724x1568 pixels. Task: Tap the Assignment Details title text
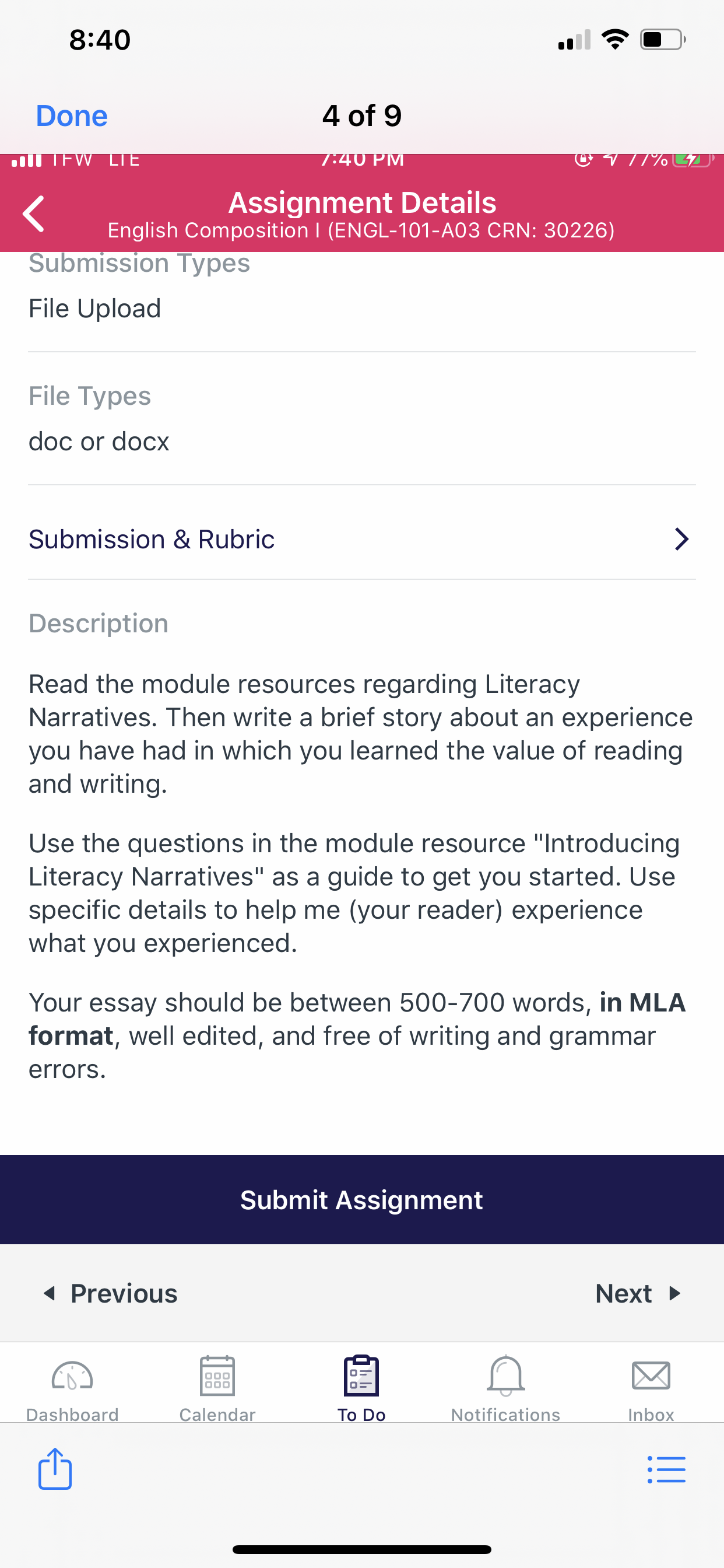pos(362,202)
